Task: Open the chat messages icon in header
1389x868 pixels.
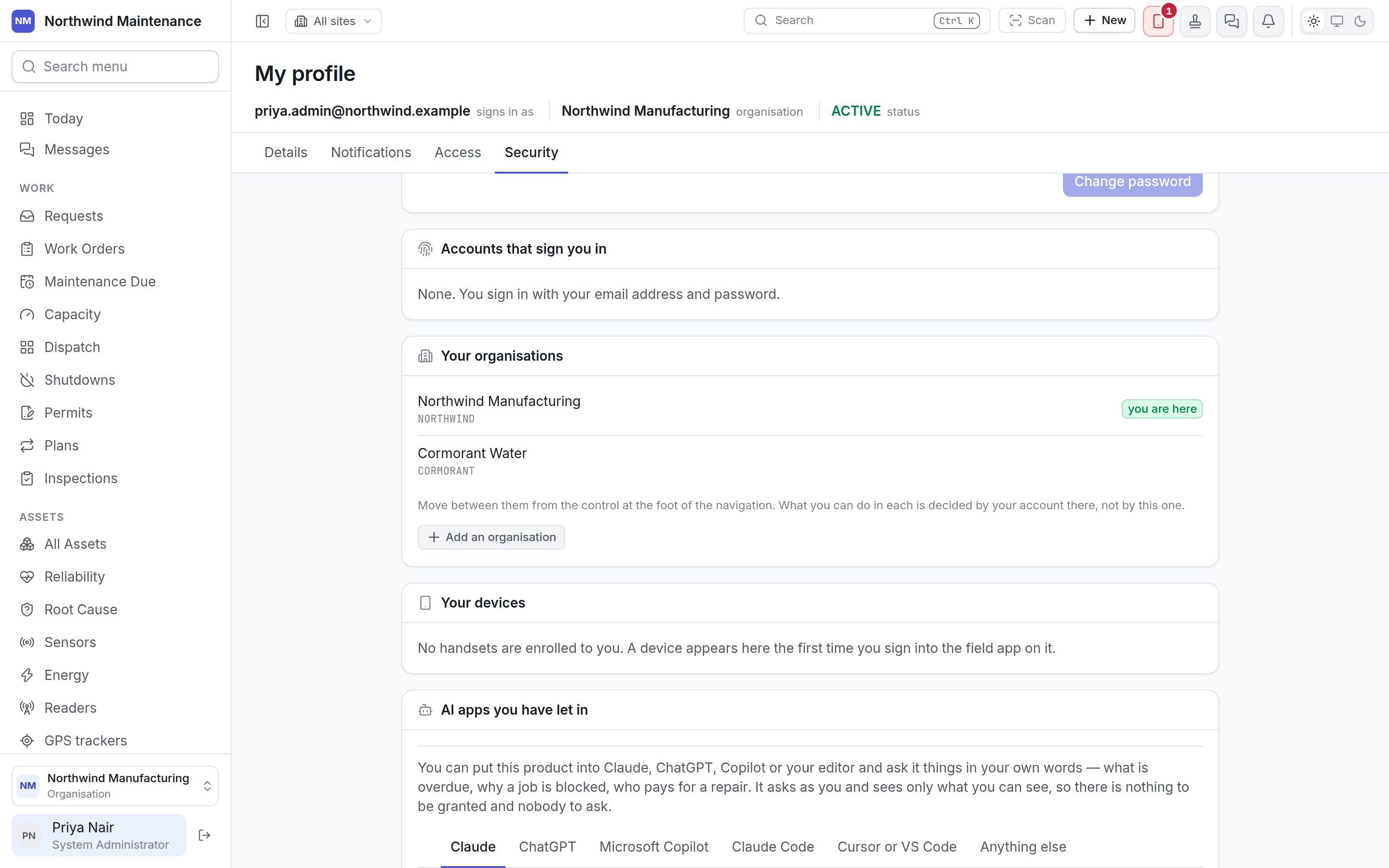Action: 1232,21
